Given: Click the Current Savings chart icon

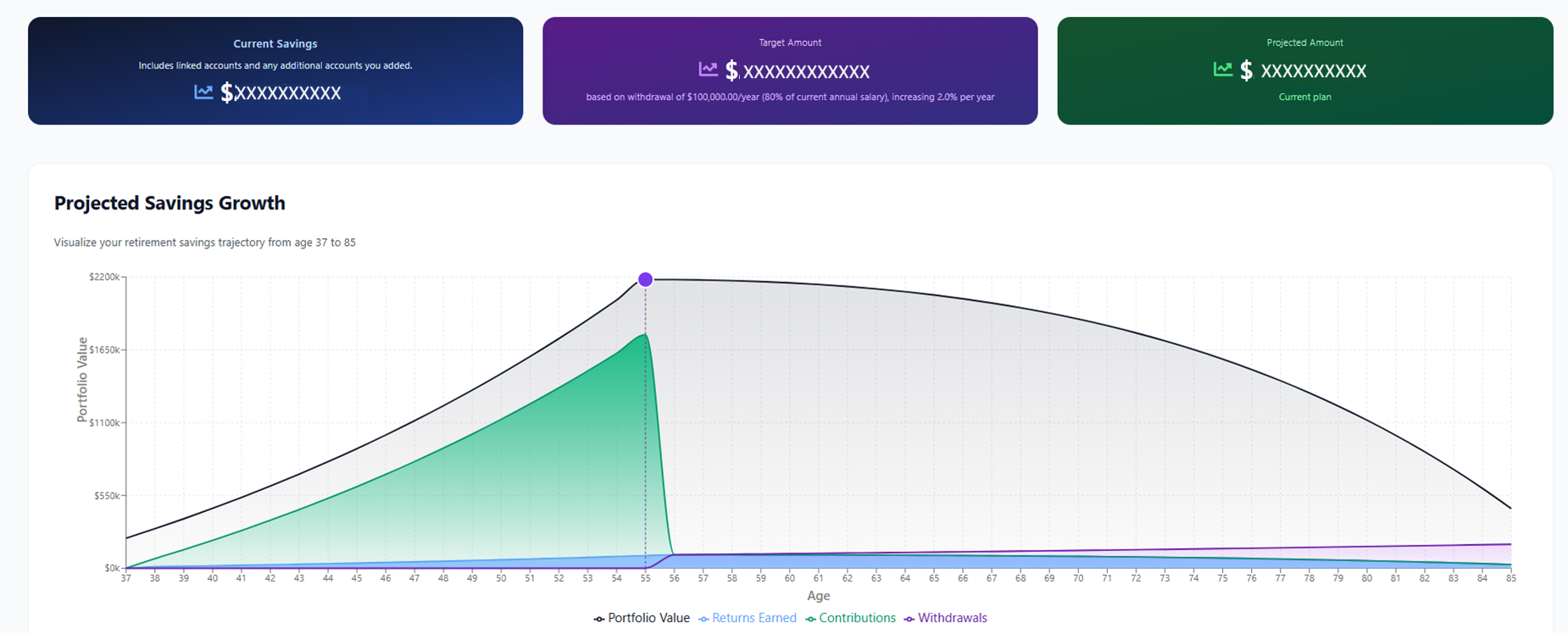Looking at the screenshot, I should [x=203, y=92].
